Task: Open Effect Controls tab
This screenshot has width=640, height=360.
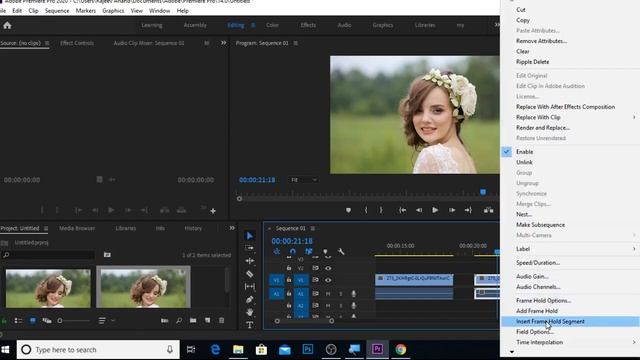Action: [x=77, y=43]
